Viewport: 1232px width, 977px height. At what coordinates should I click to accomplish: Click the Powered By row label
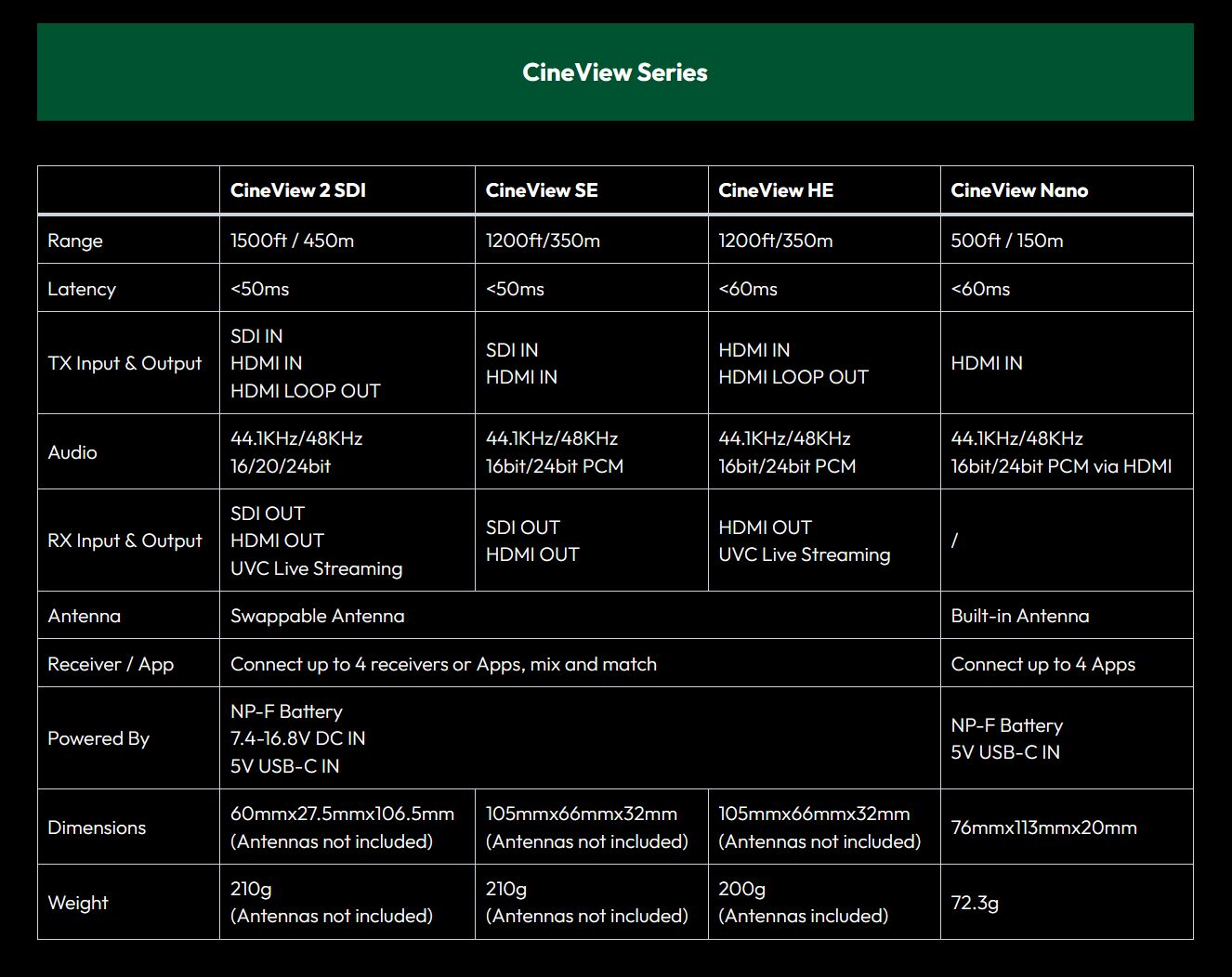coord(98,738)
